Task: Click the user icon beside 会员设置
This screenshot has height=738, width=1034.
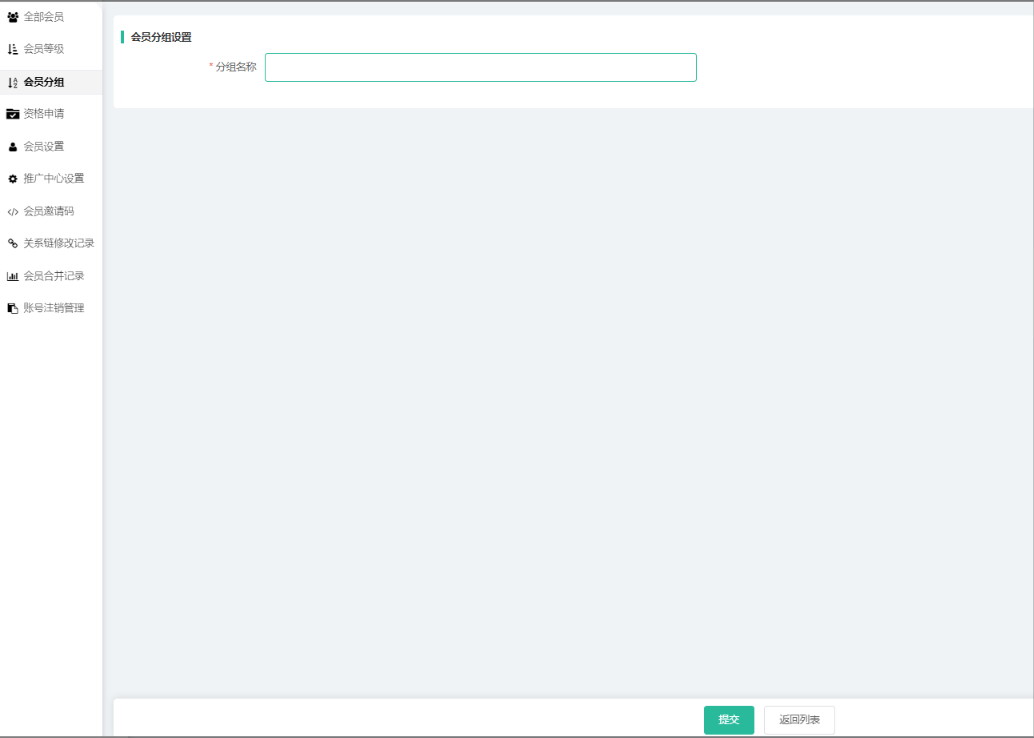Action: [x=13, y=147]
